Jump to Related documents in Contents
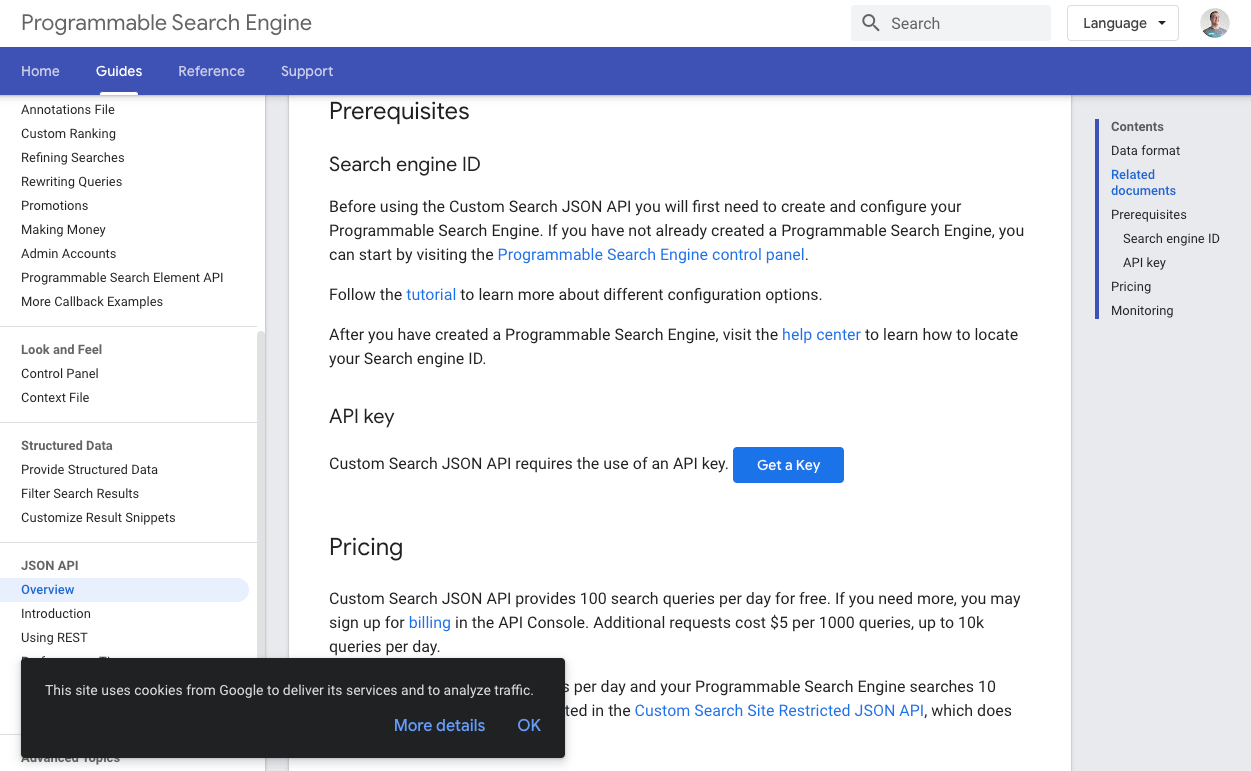This screenshot has width=1251, height=771. pyautogui.click(x=1143, y=182)
